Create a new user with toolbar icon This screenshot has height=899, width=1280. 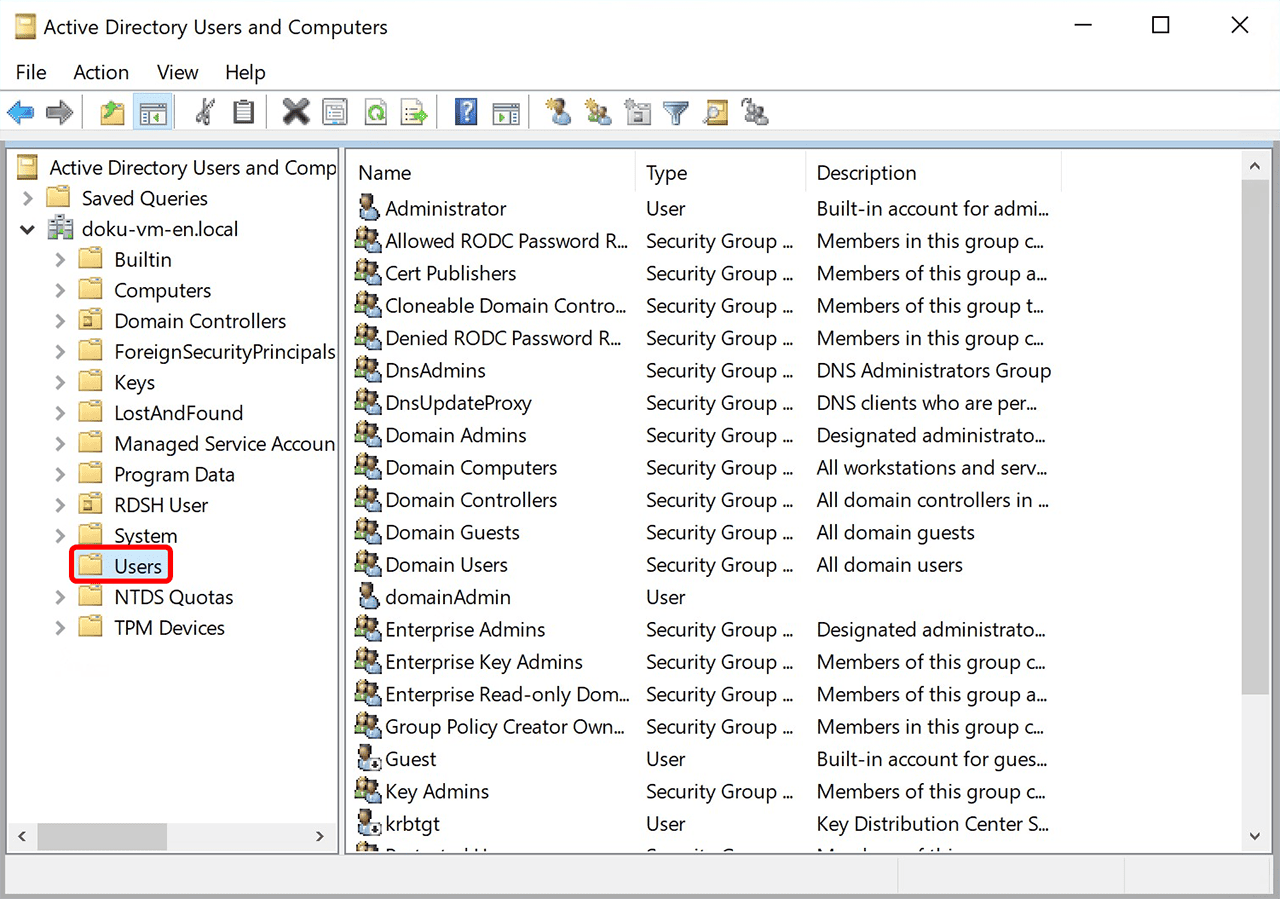pos(559,113)
